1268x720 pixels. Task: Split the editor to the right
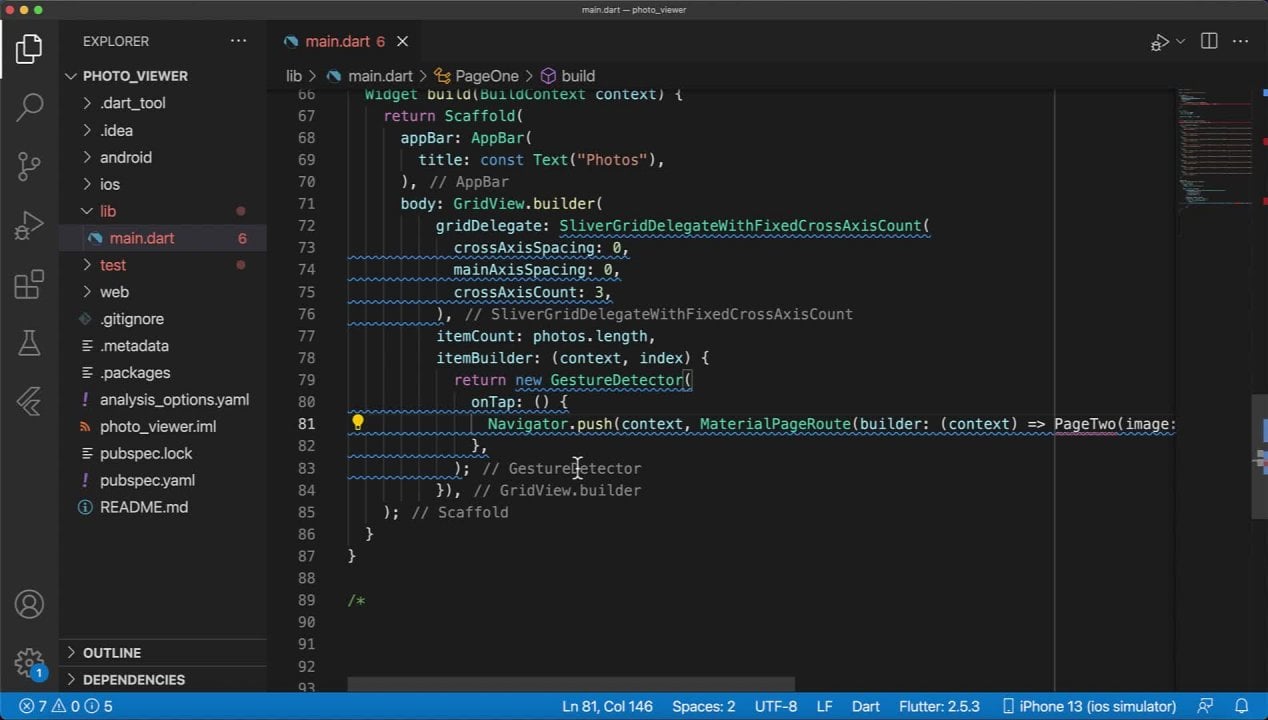(x=1209, y=41)
